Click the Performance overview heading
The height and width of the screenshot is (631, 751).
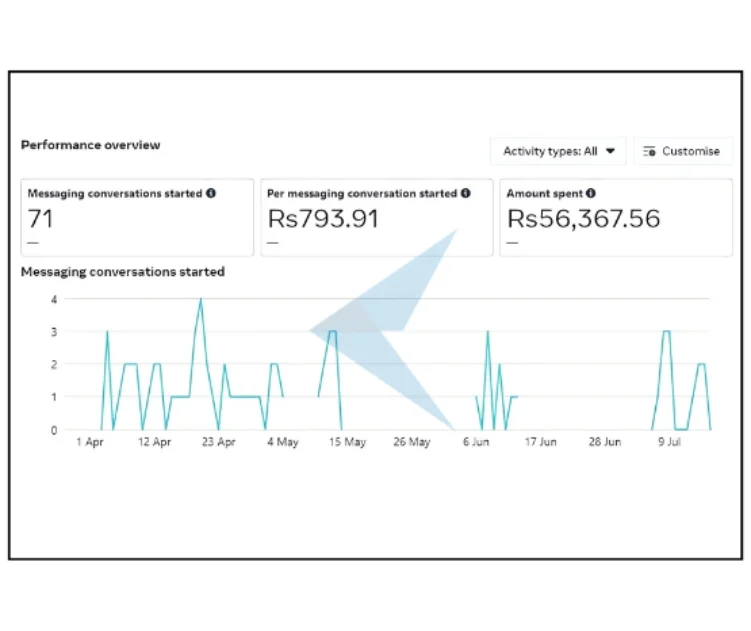[90, 145]
